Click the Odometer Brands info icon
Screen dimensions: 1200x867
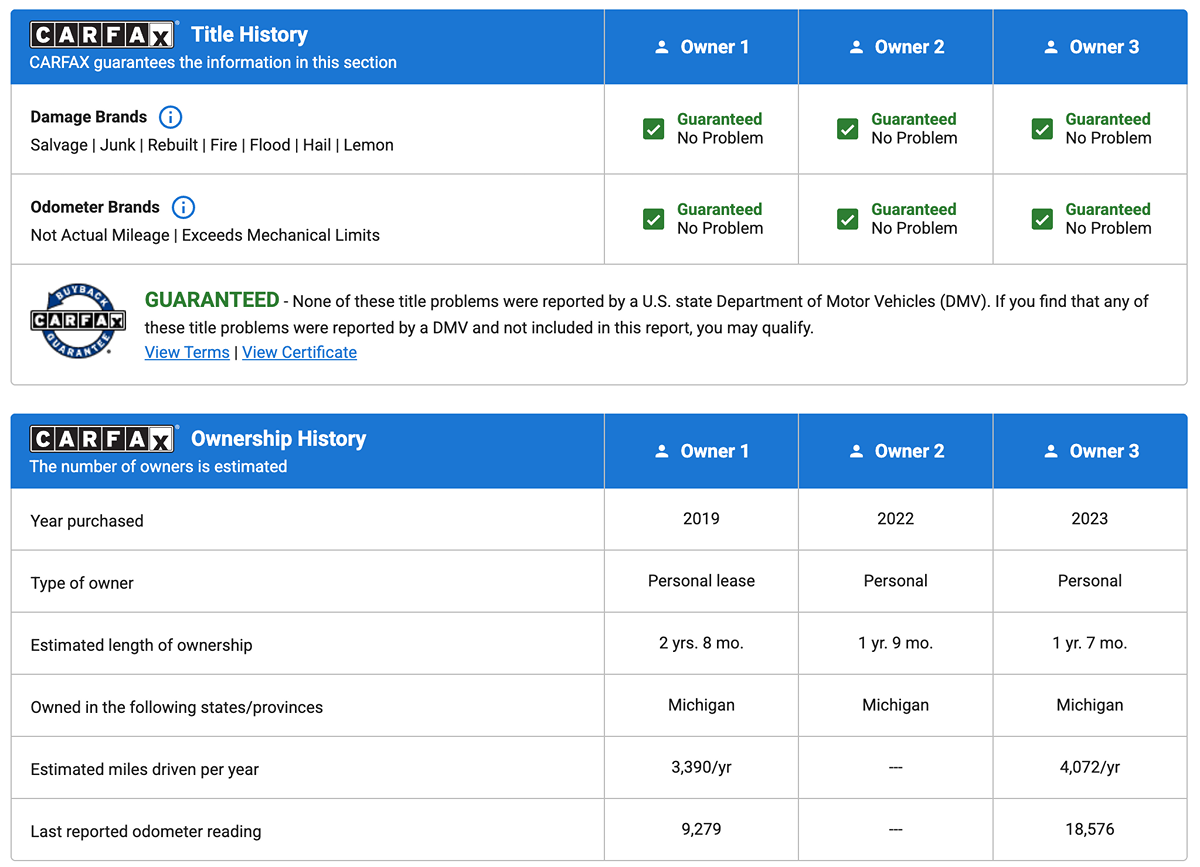click(183, 207)
